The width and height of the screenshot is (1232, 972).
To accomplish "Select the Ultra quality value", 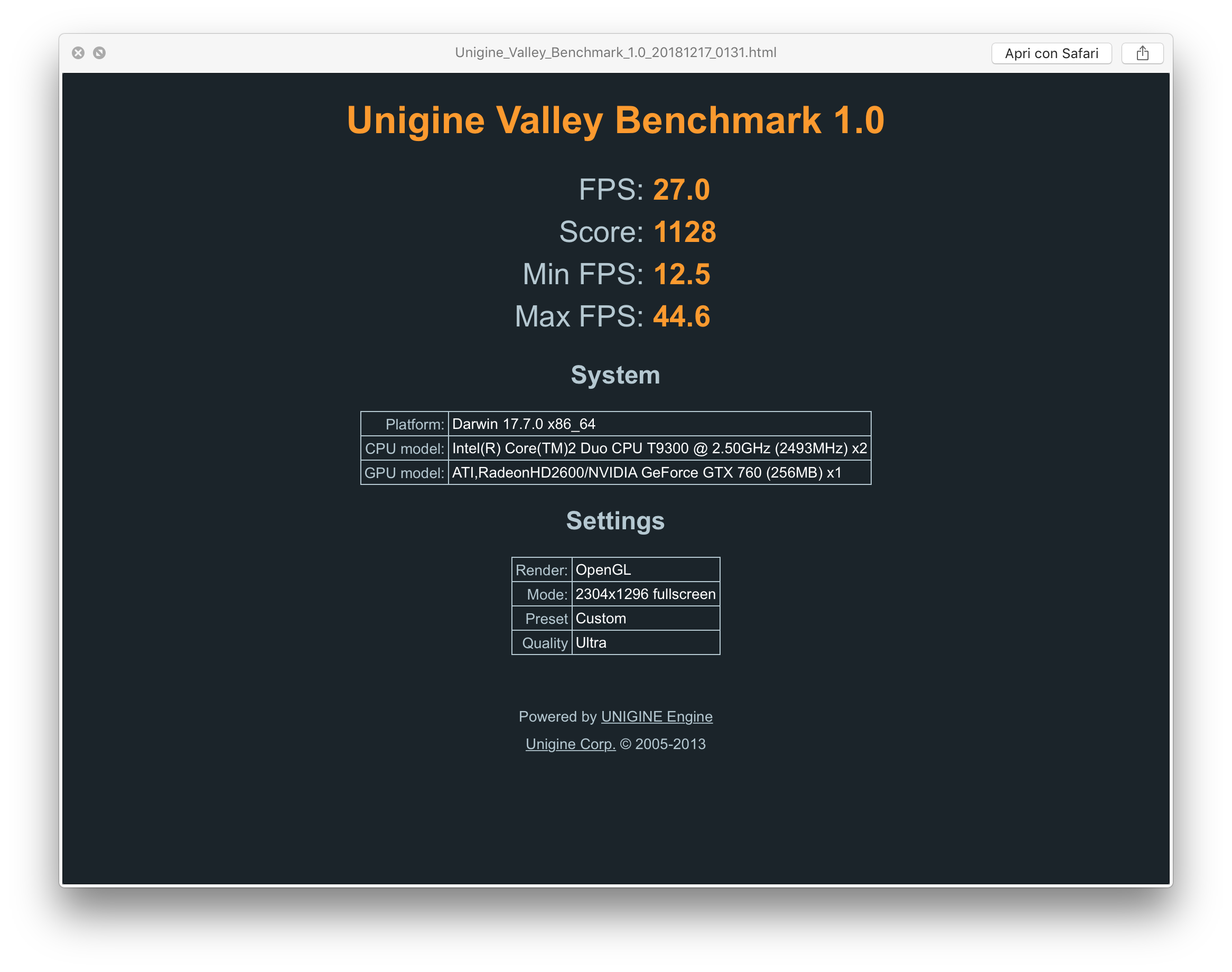I will pos(646,642).
